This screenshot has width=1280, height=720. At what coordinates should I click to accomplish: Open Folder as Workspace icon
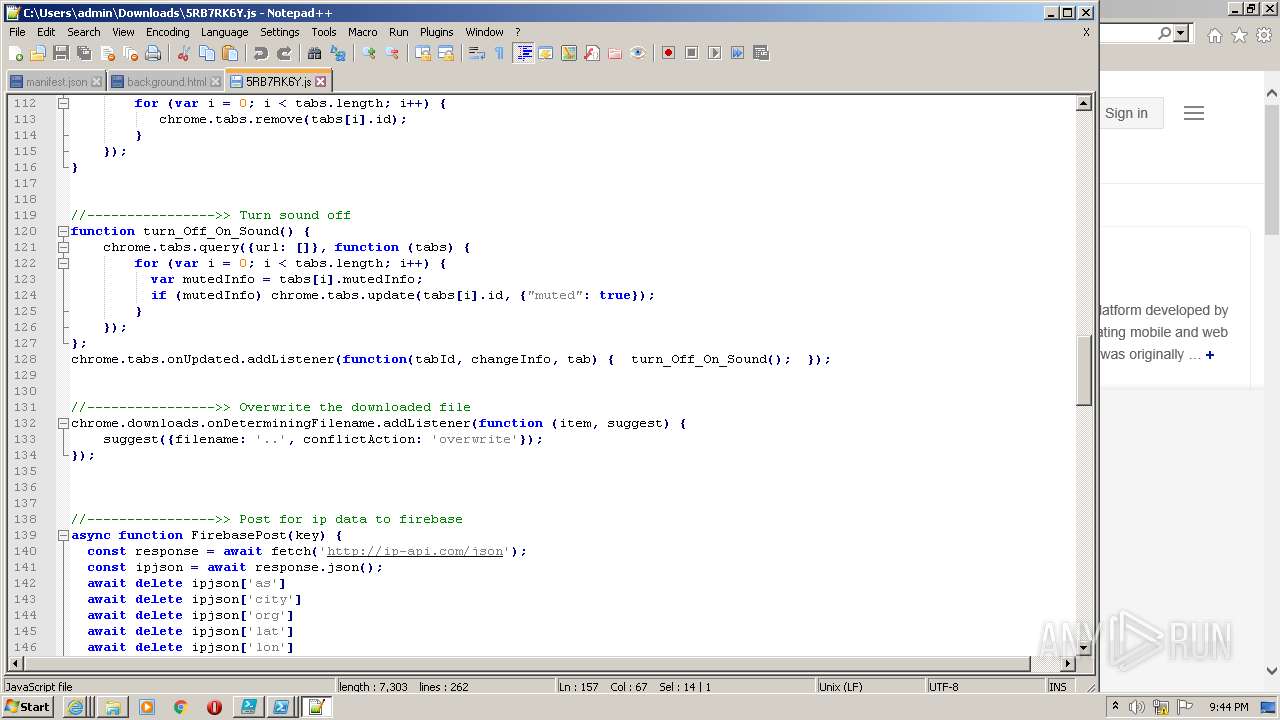pyautogui.click(x=615, y=53)
